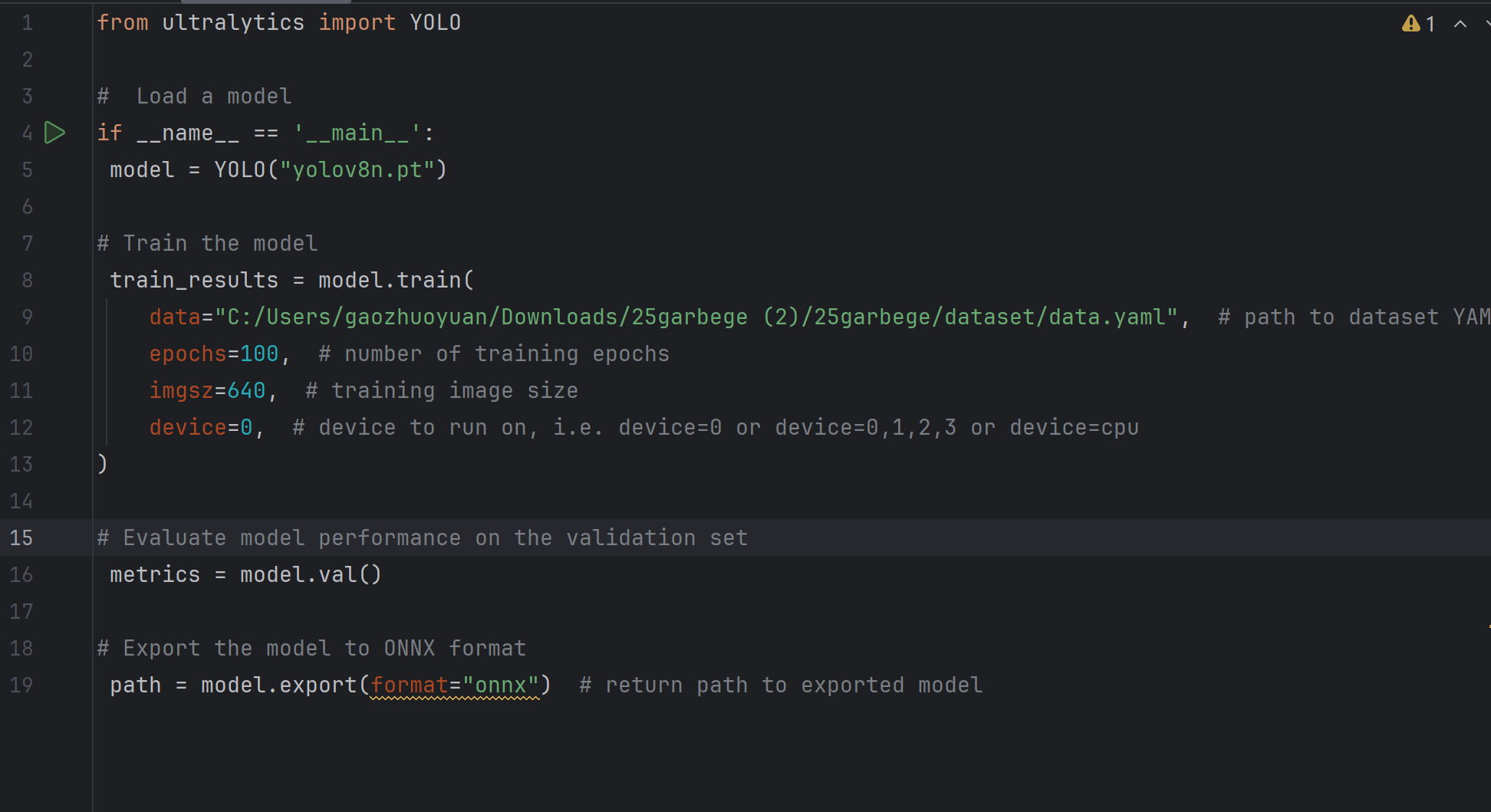The height and width of the screenshot is (812, 1491).
Task: Jump to previous highlighted problem with up arrow
Action: (x=1460, y=24)
